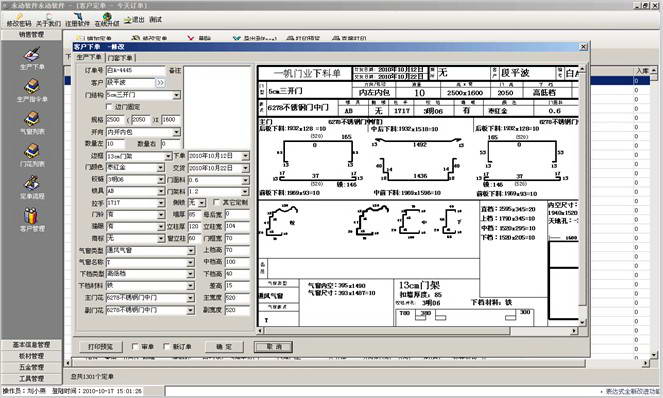Enable the 新订单 checkbox
The image size is (663, 398).
pyautogui.click(x=167, y=346)
